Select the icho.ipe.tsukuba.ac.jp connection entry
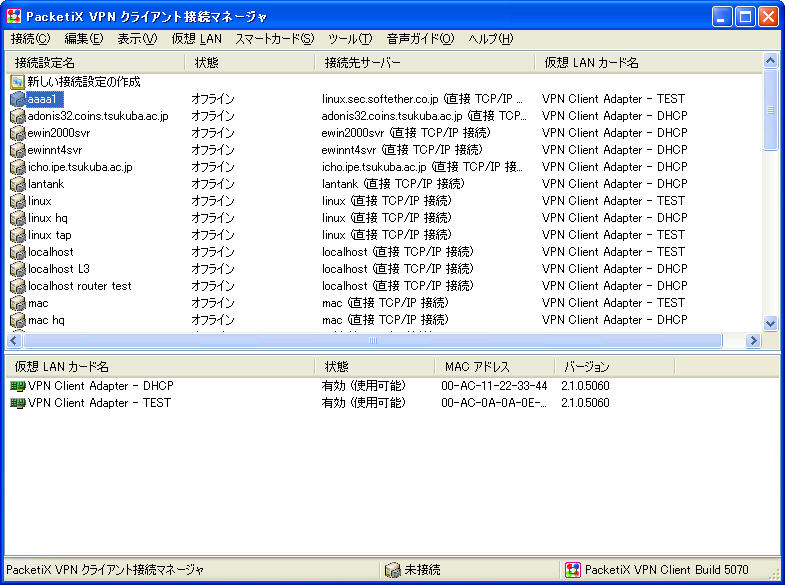The image size is (785, 585). 80,167
